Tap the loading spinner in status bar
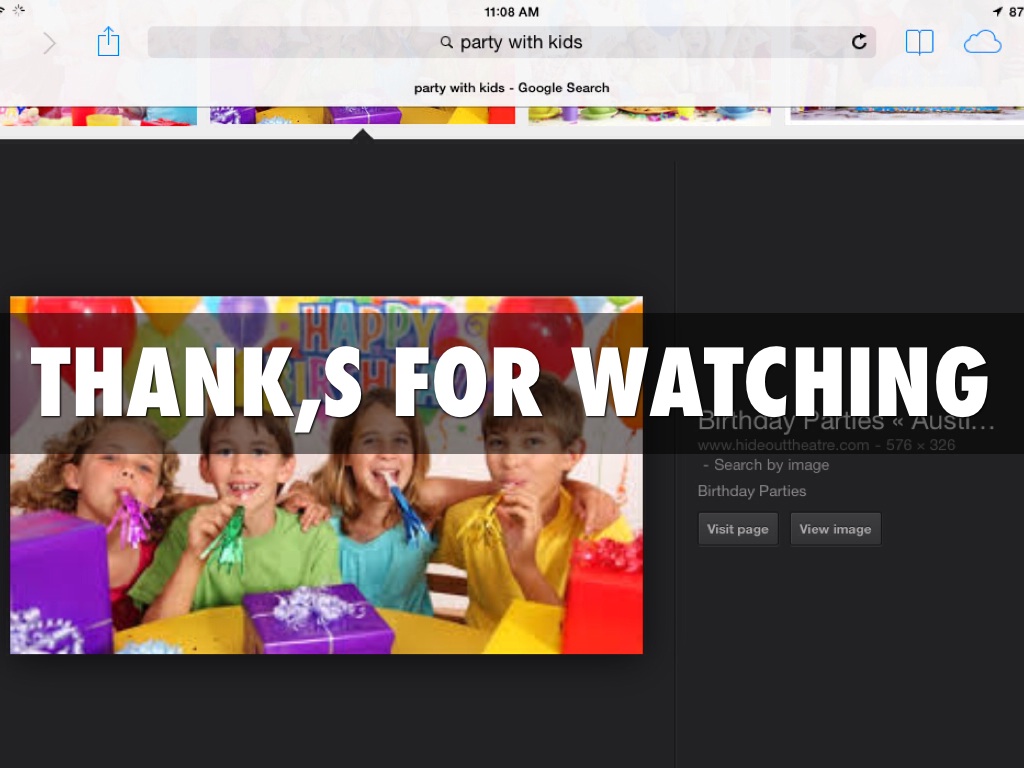 [17, 11]
